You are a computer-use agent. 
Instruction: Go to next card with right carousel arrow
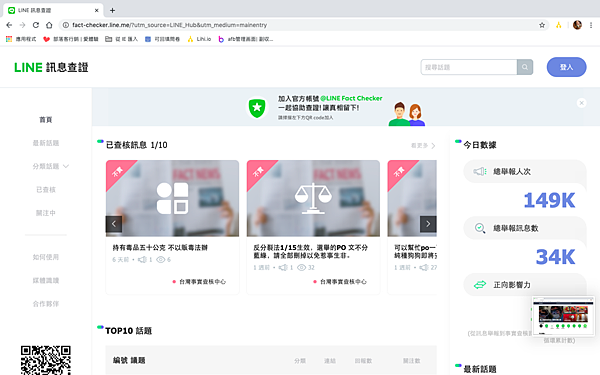pyautogui.click(x=428, y=224)
